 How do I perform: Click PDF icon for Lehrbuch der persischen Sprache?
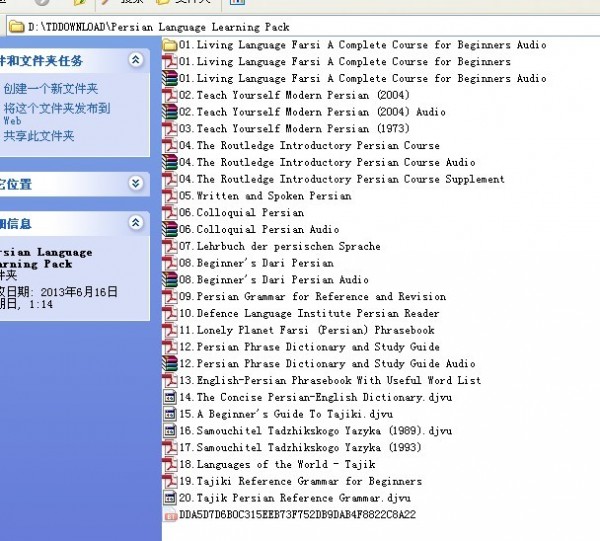click(170, 246)
